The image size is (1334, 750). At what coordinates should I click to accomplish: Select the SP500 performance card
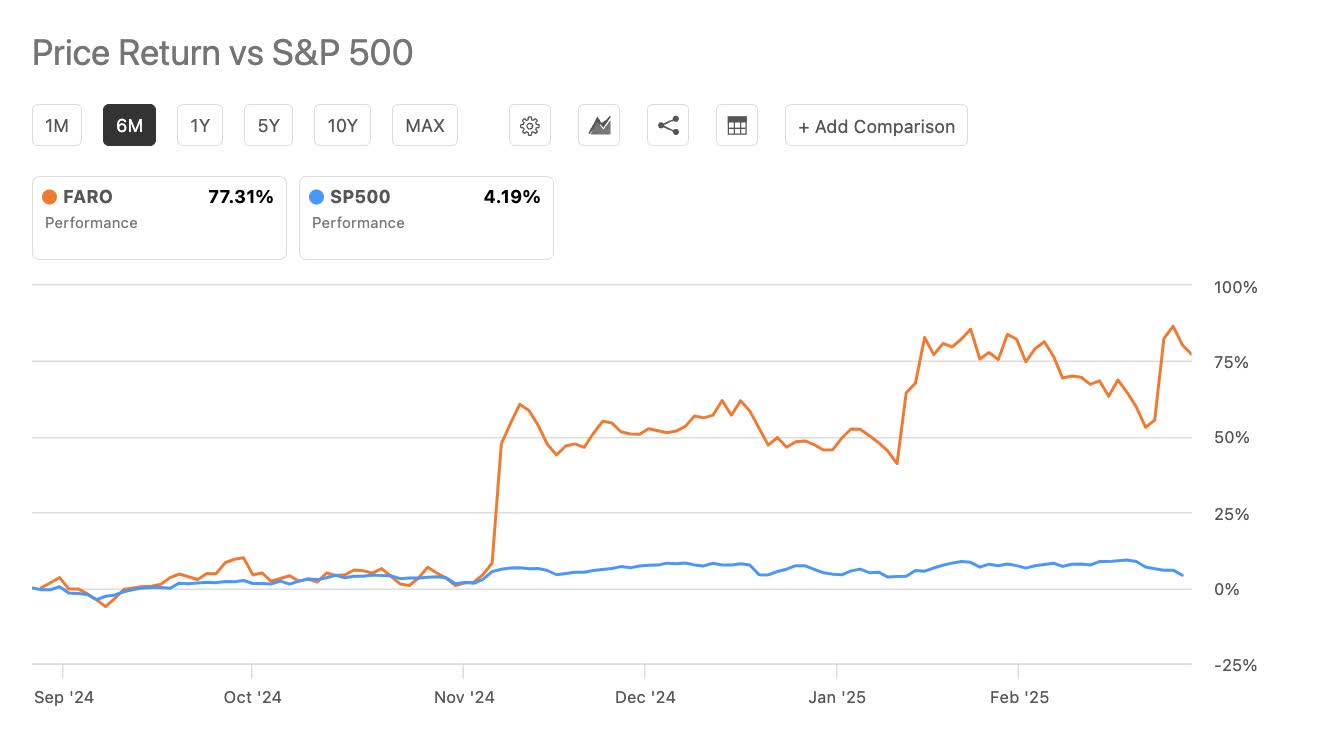click(426, 217)
